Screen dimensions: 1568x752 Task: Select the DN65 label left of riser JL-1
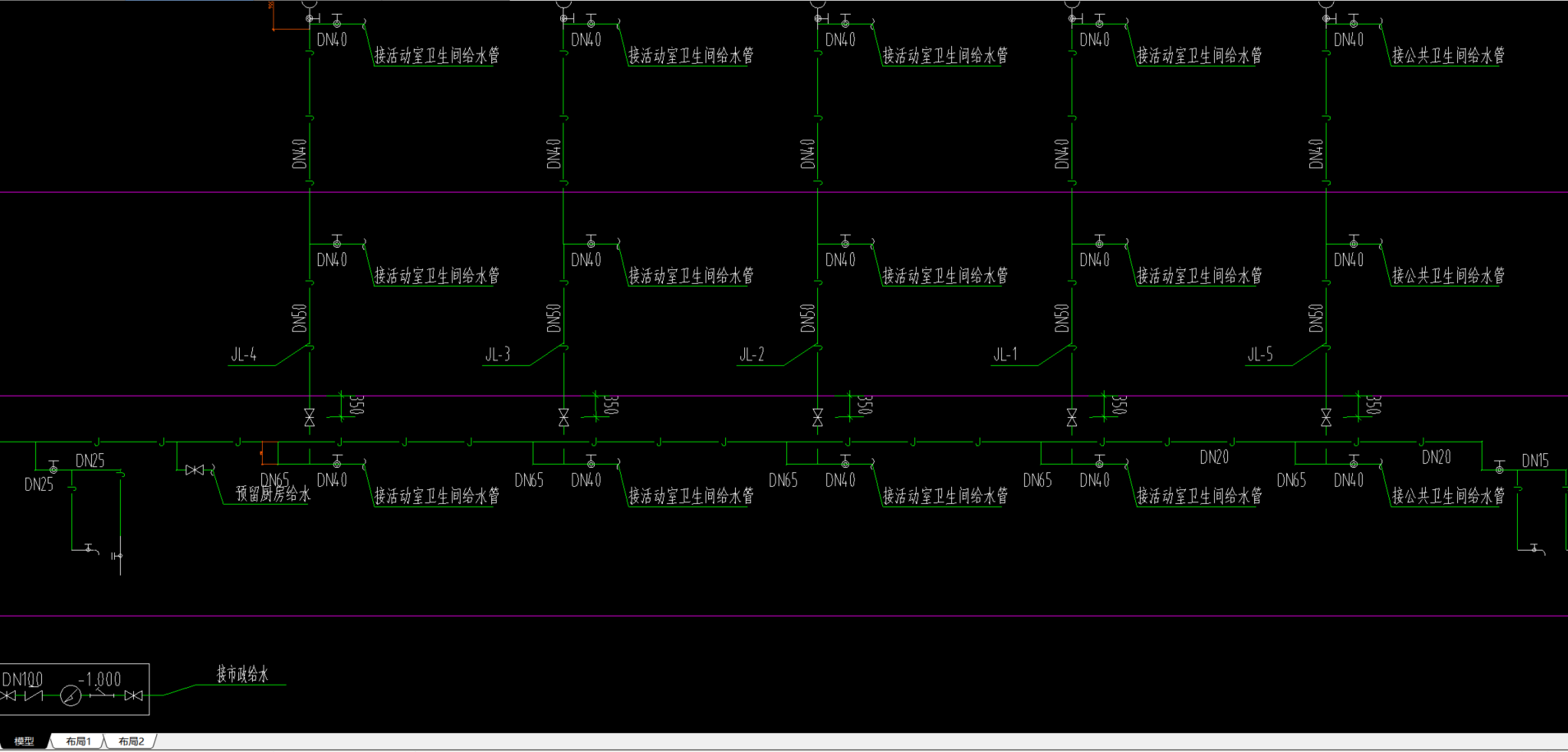pyautogui.click(x=1037, y=480)
